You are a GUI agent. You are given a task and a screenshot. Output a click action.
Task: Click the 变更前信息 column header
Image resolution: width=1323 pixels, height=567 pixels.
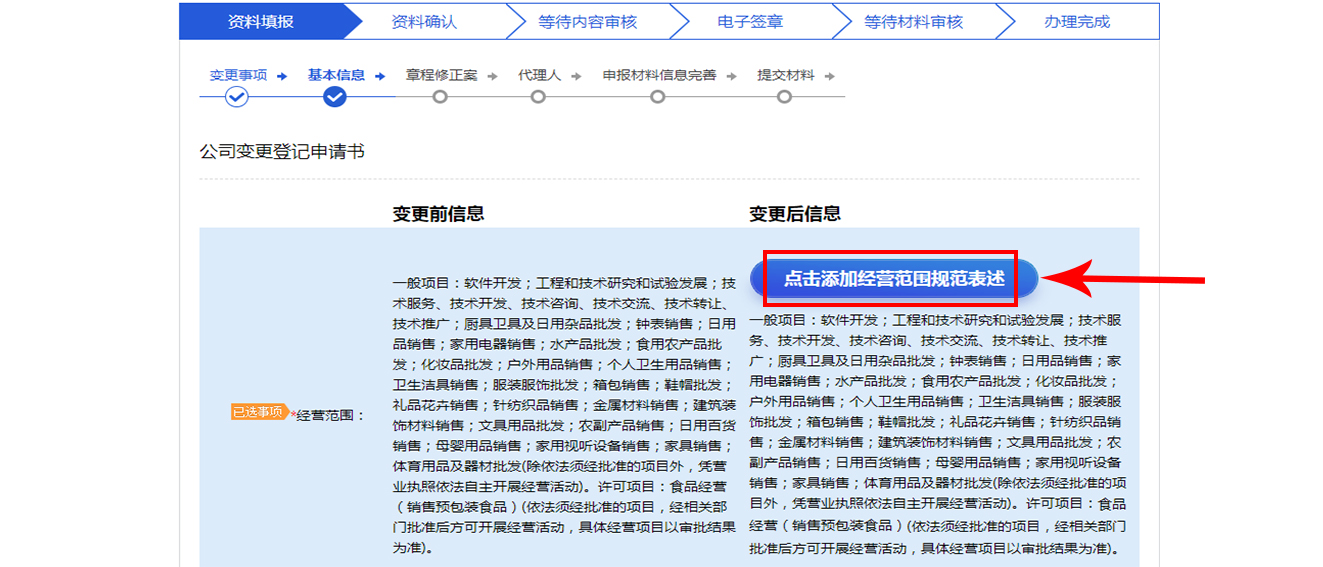point(438,213)
